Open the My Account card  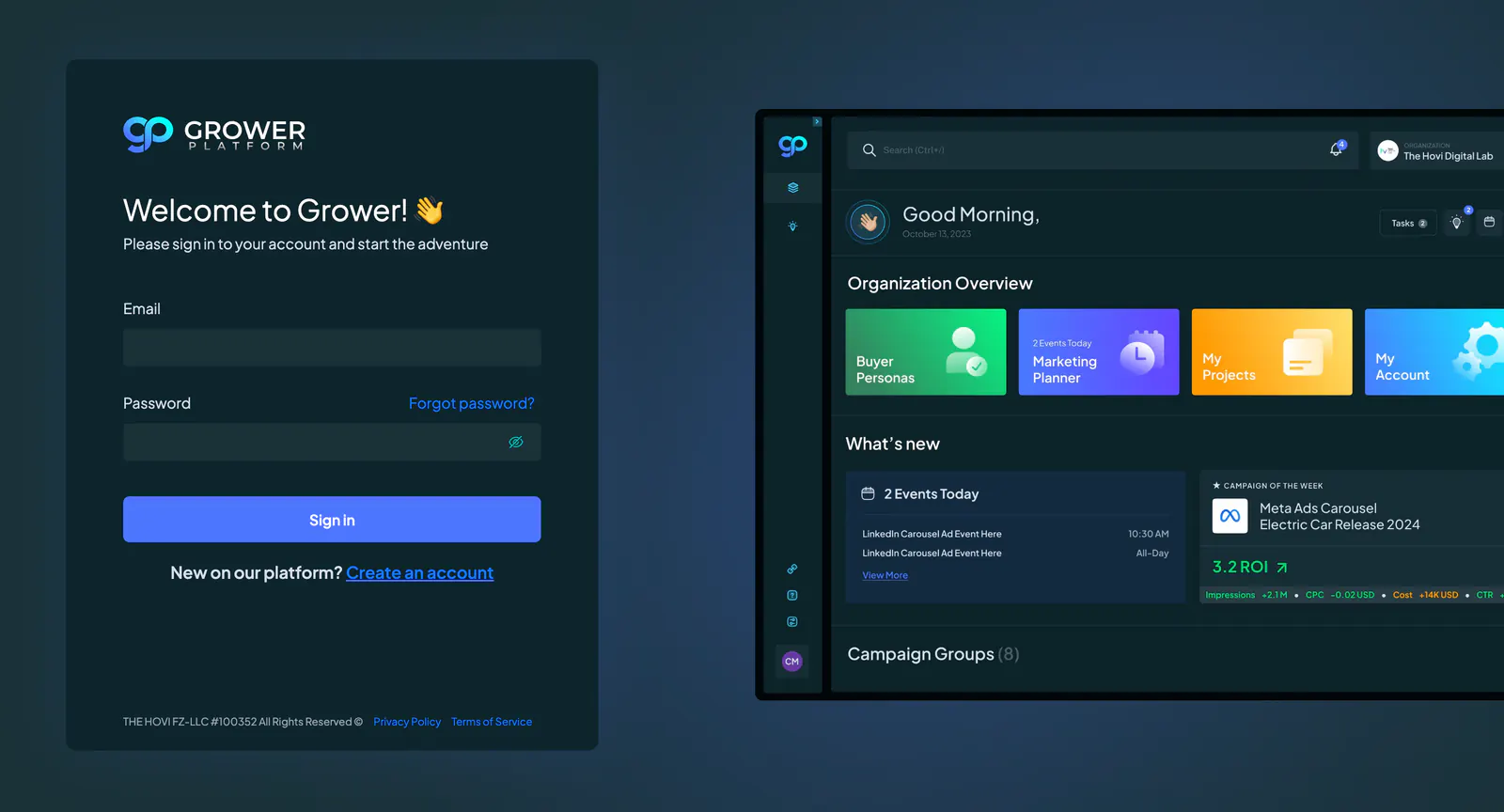coord(1434,352)
